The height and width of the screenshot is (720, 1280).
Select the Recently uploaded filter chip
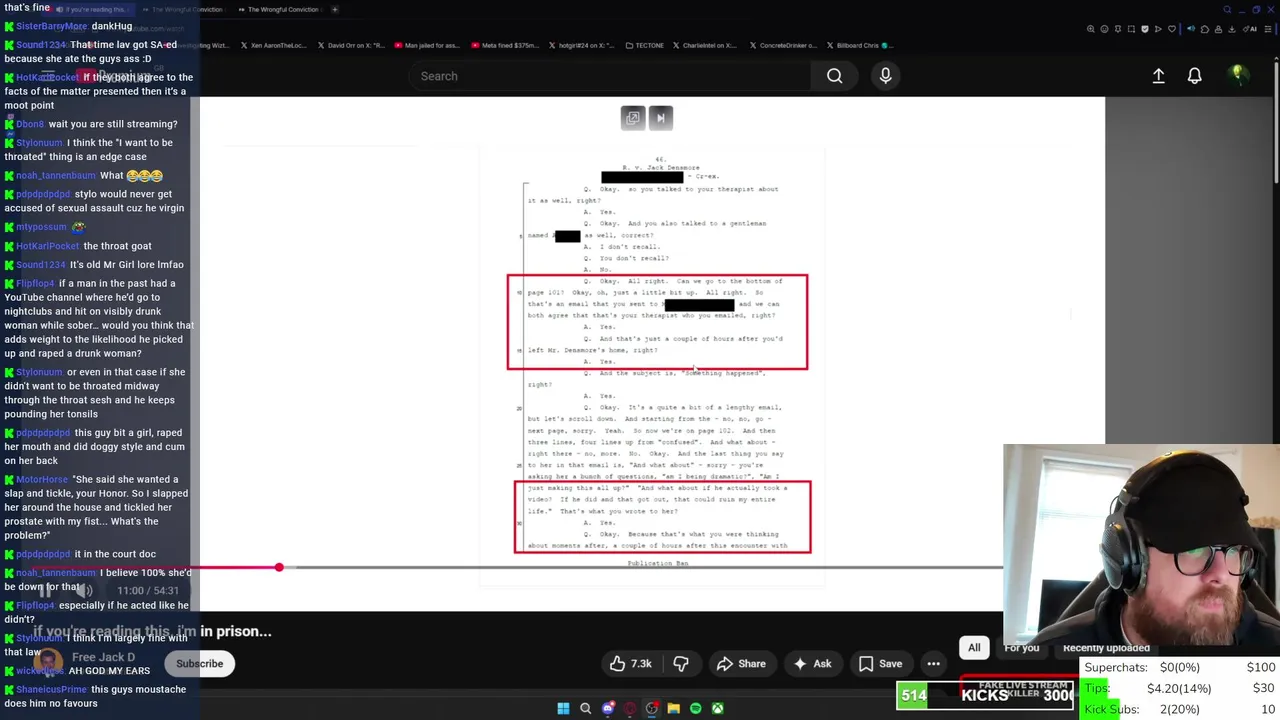tap(1106, 648)
